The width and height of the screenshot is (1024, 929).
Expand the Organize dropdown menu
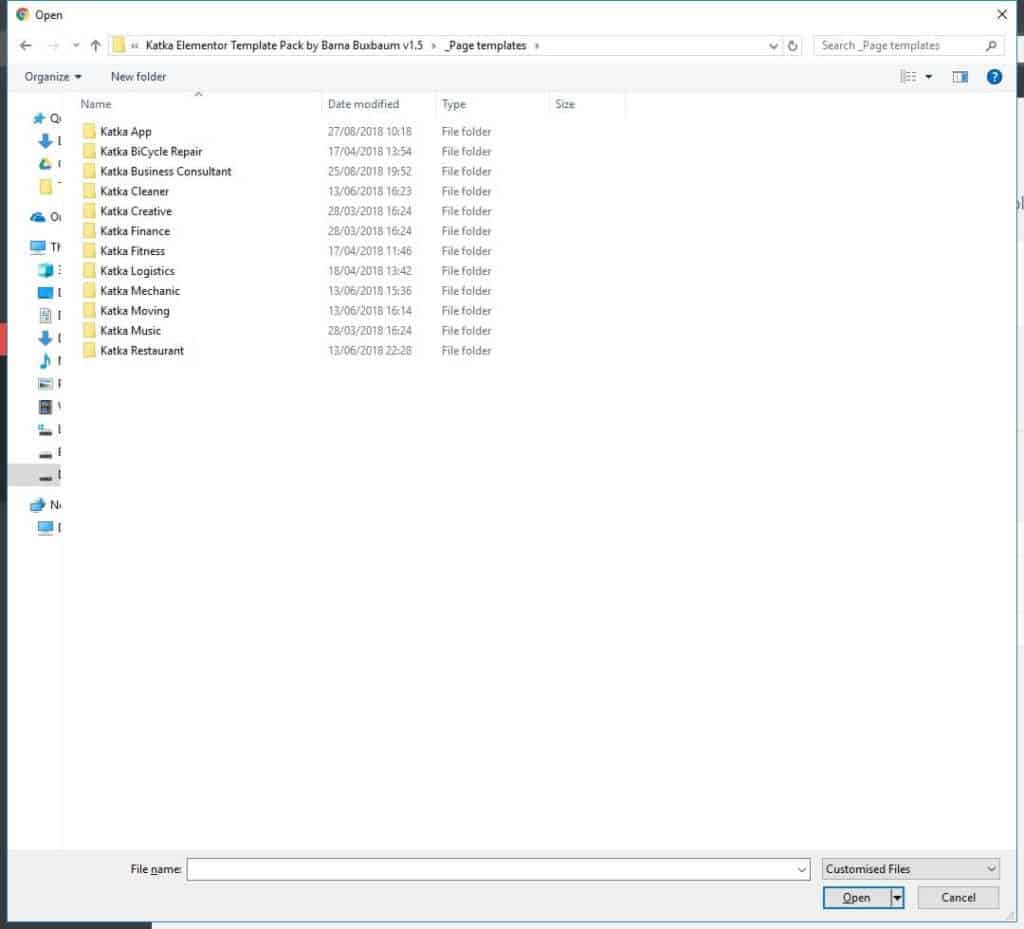click(x=53, y=77)
